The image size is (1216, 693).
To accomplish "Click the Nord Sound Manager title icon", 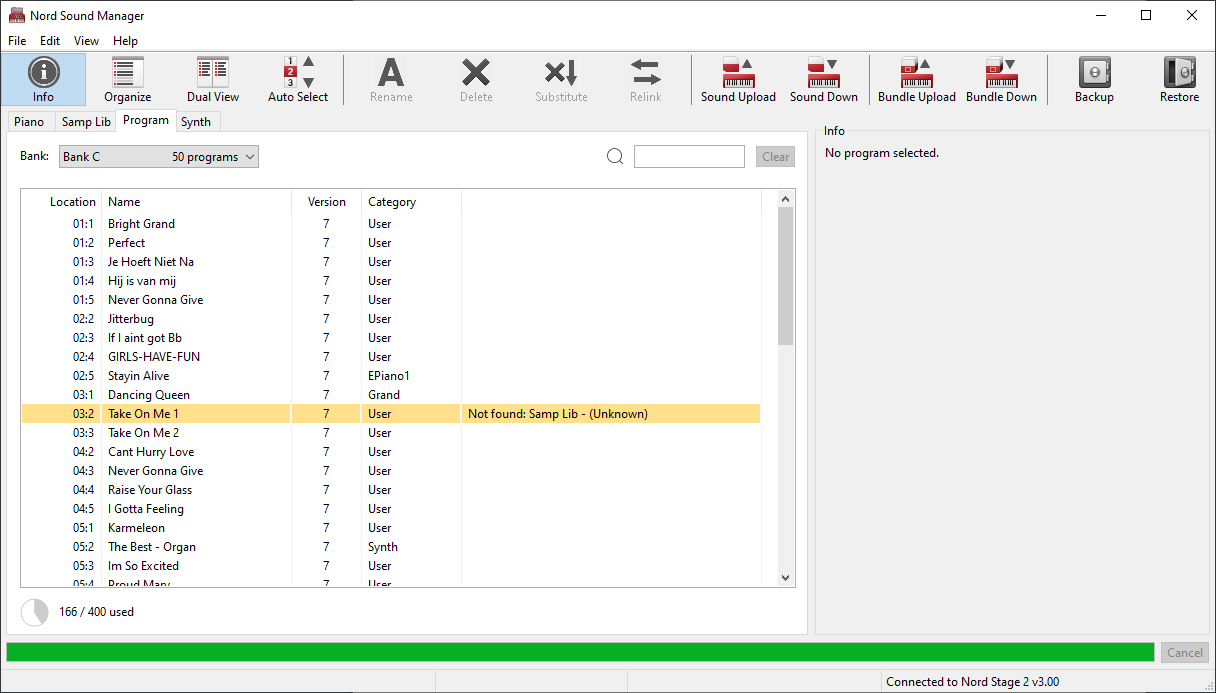I will coord(16,15).
